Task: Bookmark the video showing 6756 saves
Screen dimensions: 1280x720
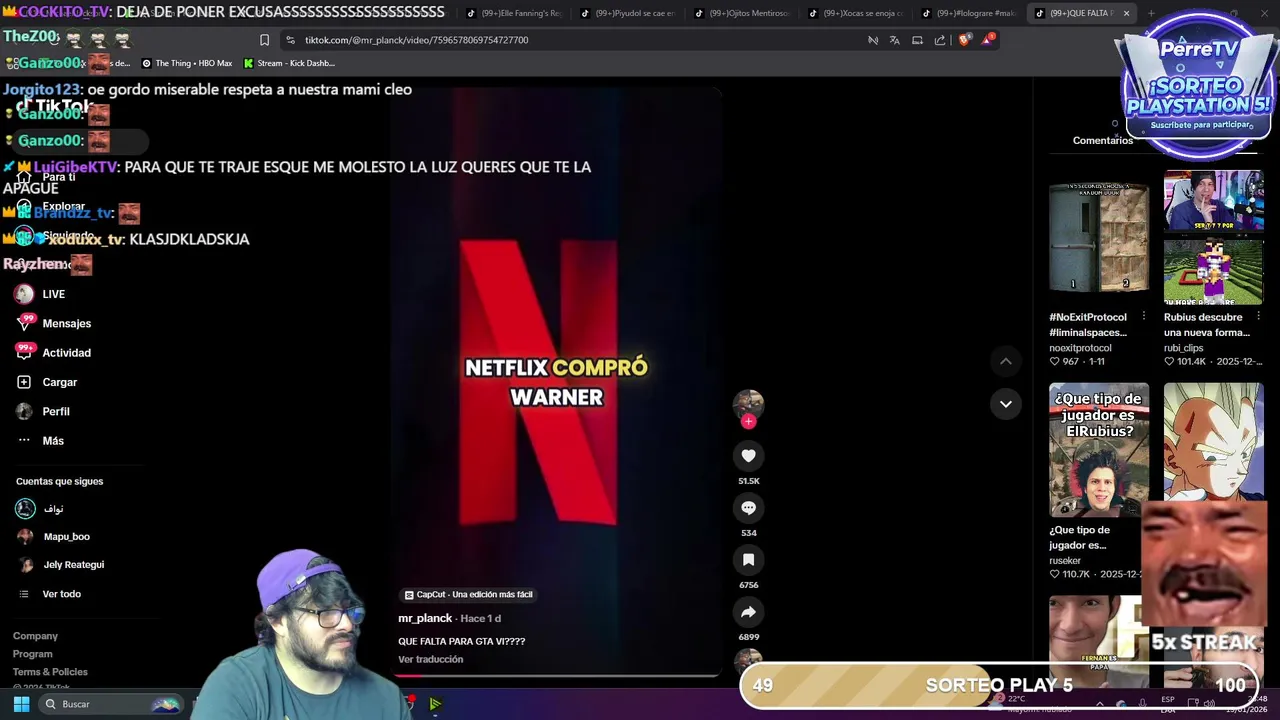Action: click(x=748, y=560)
